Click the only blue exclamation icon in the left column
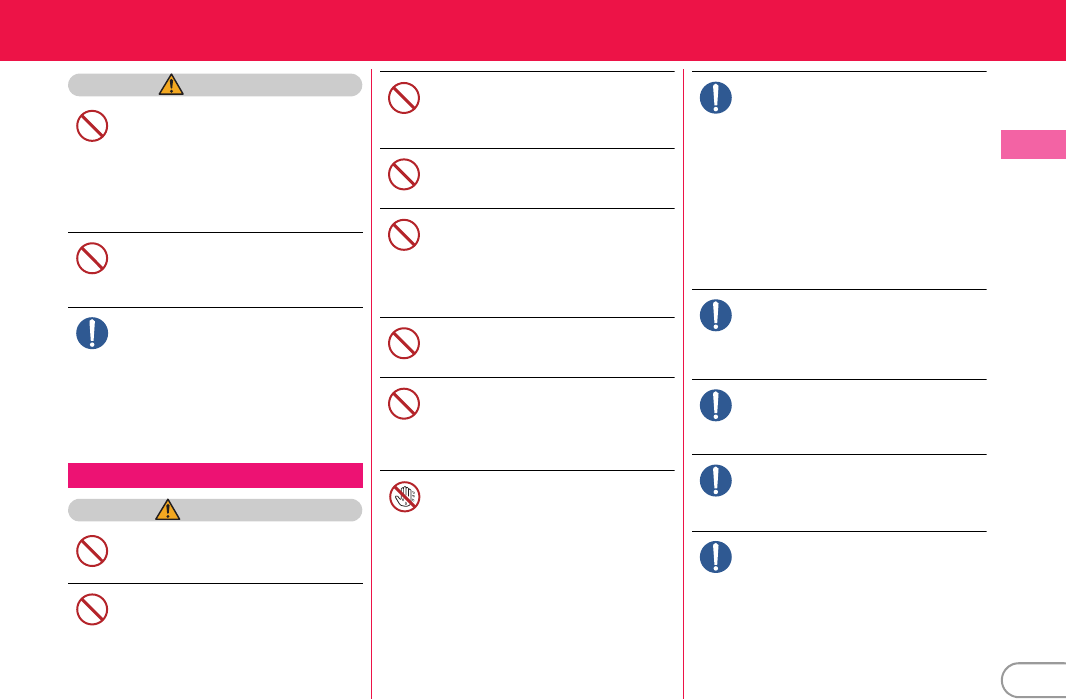 (92, 334)
